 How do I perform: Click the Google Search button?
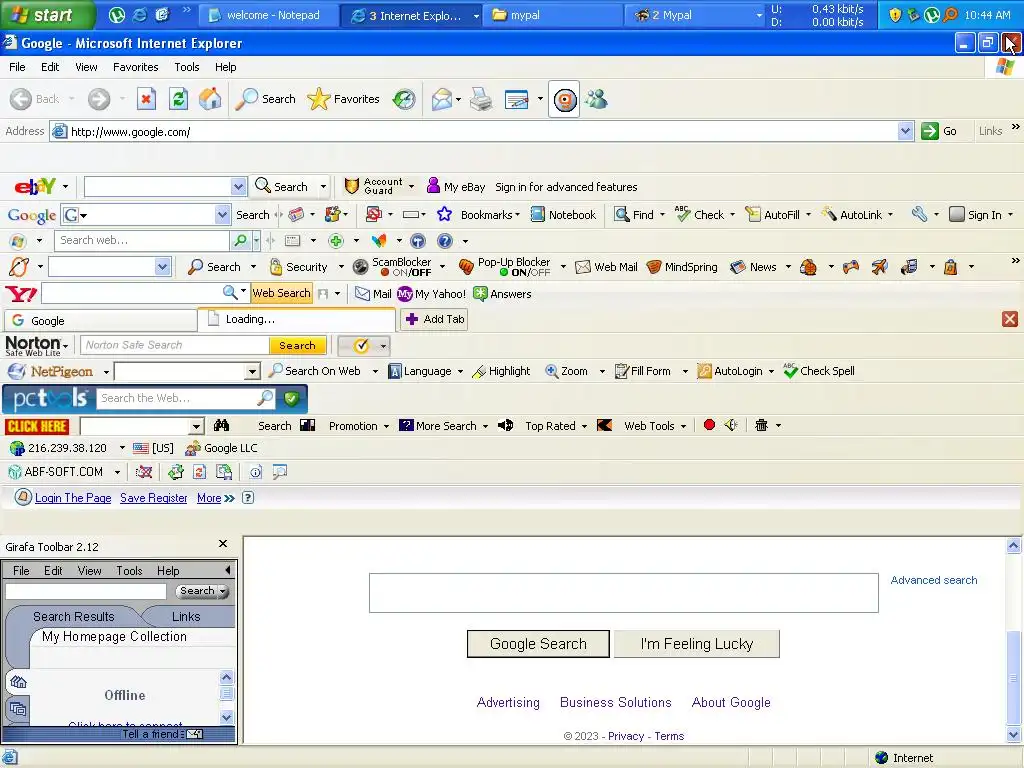coord(538,644)
